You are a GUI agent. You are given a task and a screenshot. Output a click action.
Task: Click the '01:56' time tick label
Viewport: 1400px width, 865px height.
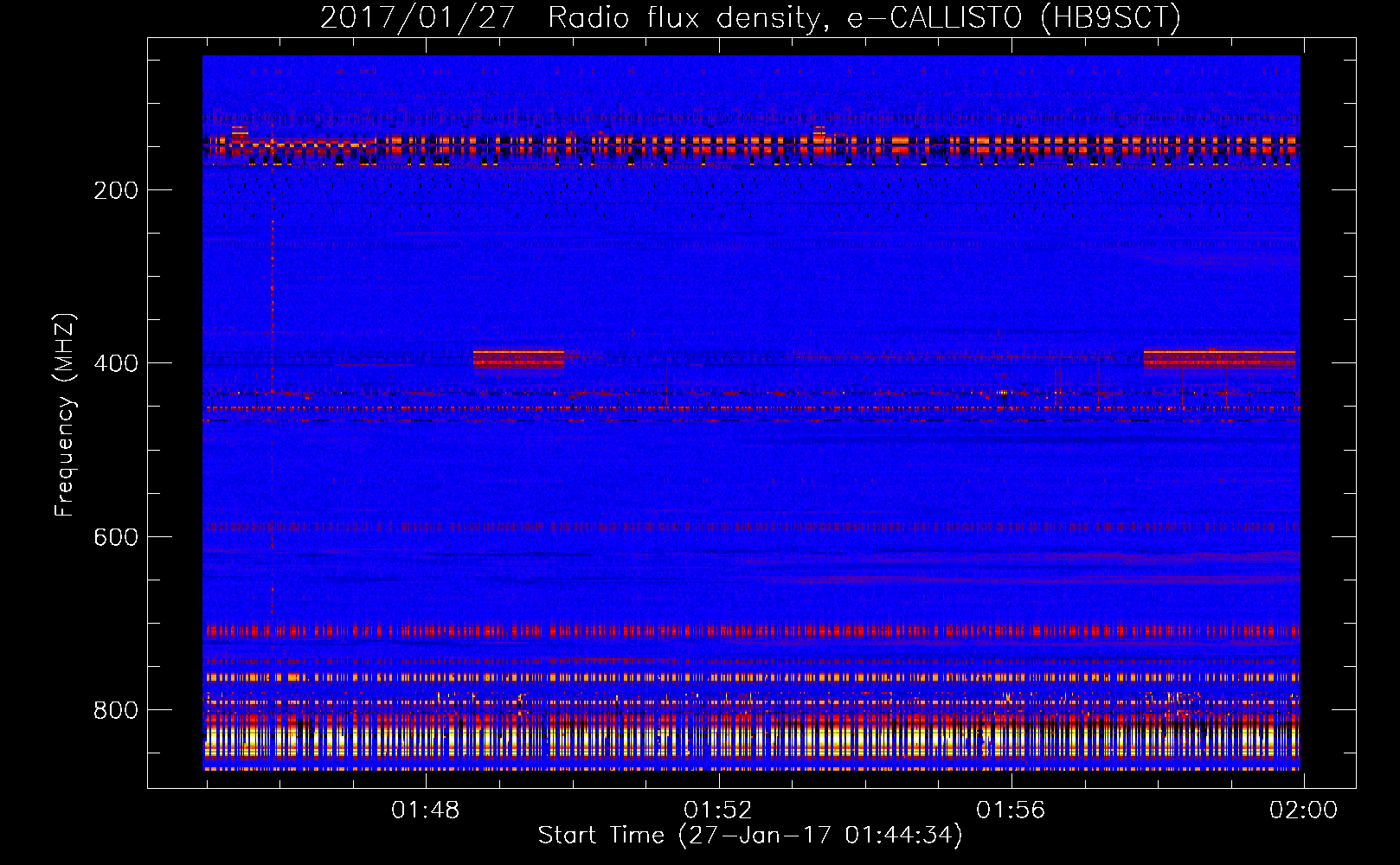click(x=1011, y=811)
